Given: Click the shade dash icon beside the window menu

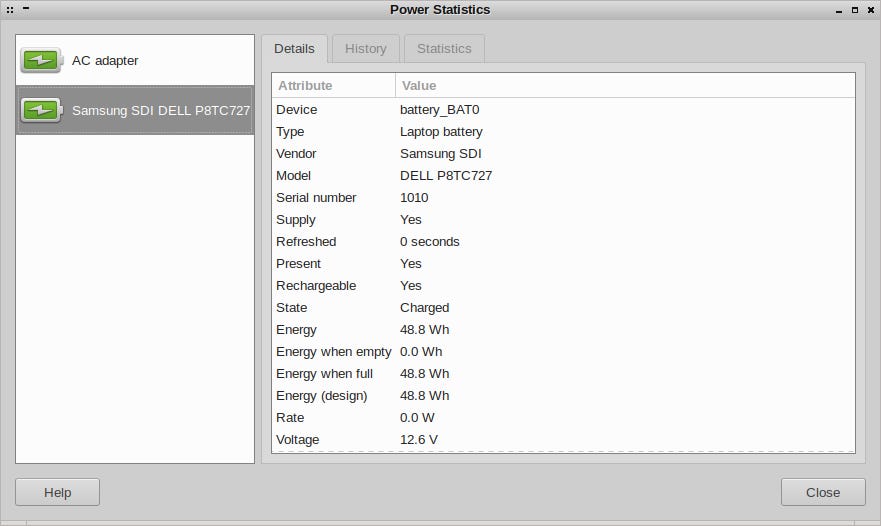Looking at the screenshot, I should click(26, 8).
